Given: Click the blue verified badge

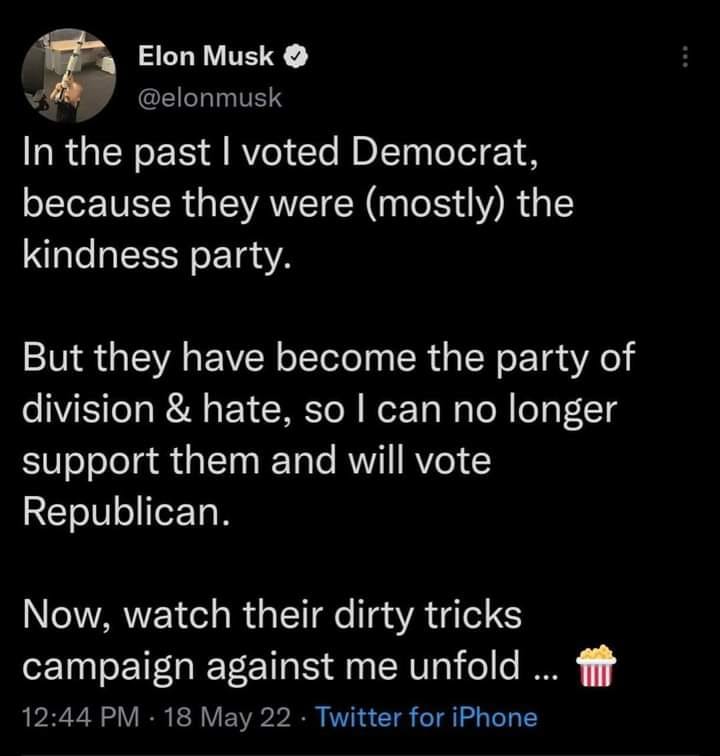Looking at the screenshot, I should click(297, 58).
